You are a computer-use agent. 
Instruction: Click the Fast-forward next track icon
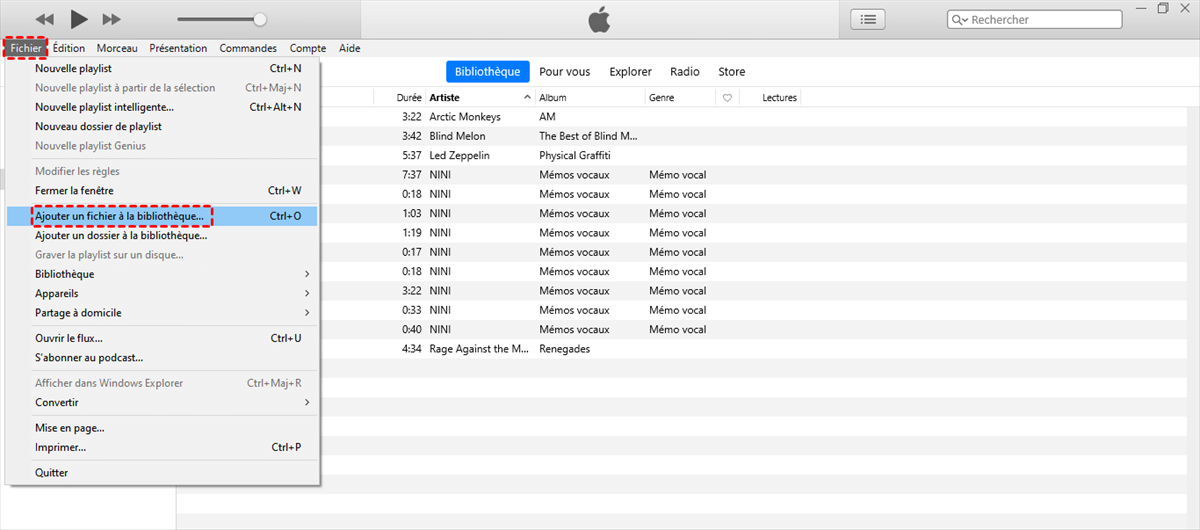point(112,19)
